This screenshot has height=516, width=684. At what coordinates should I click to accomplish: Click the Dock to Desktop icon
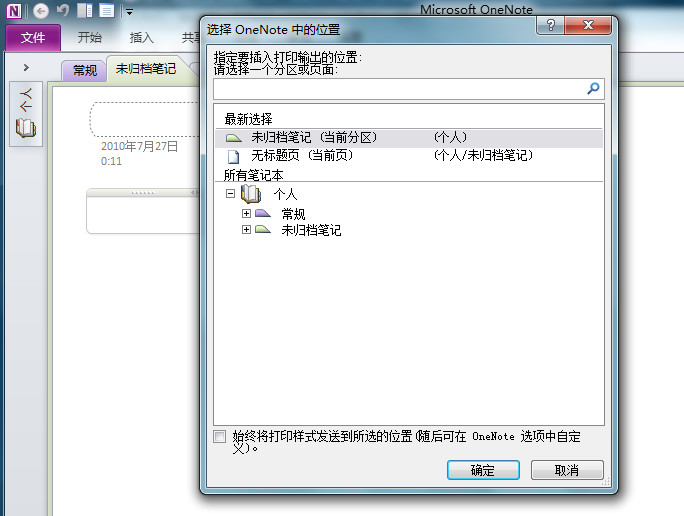(85, 11)
